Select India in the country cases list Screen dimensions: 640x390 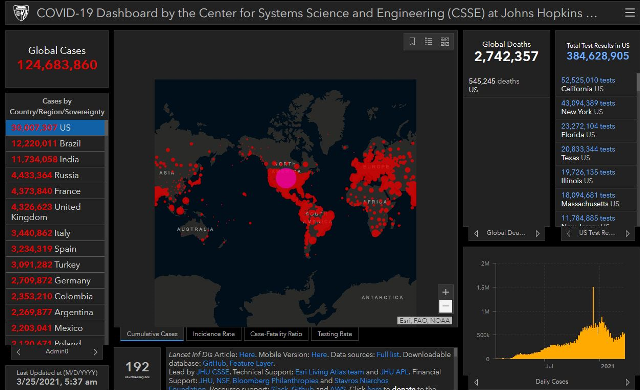[x=55, y=160]
